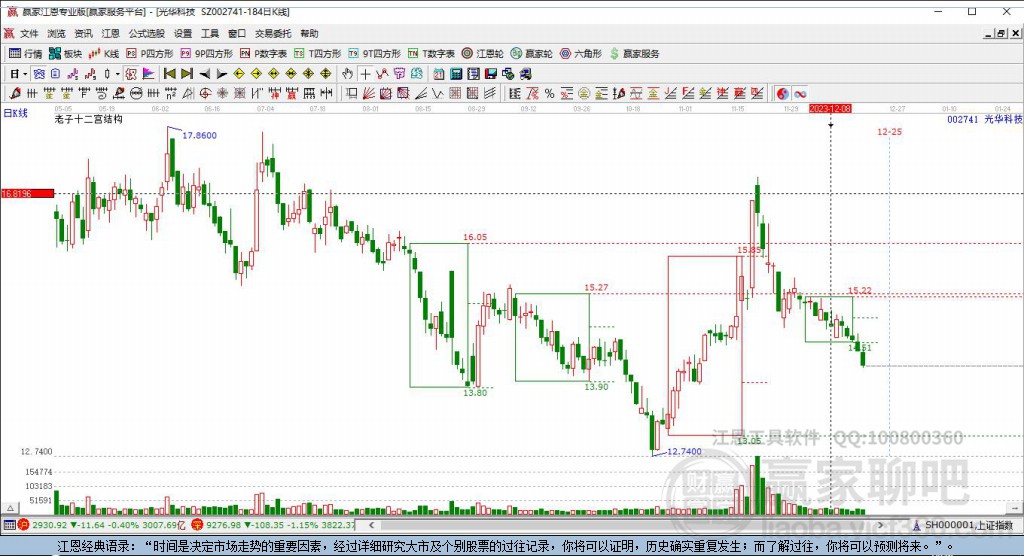Click the Shanghai index 2930.92 status entry
Screen dimensions: 1024x556
coord(102,525)
